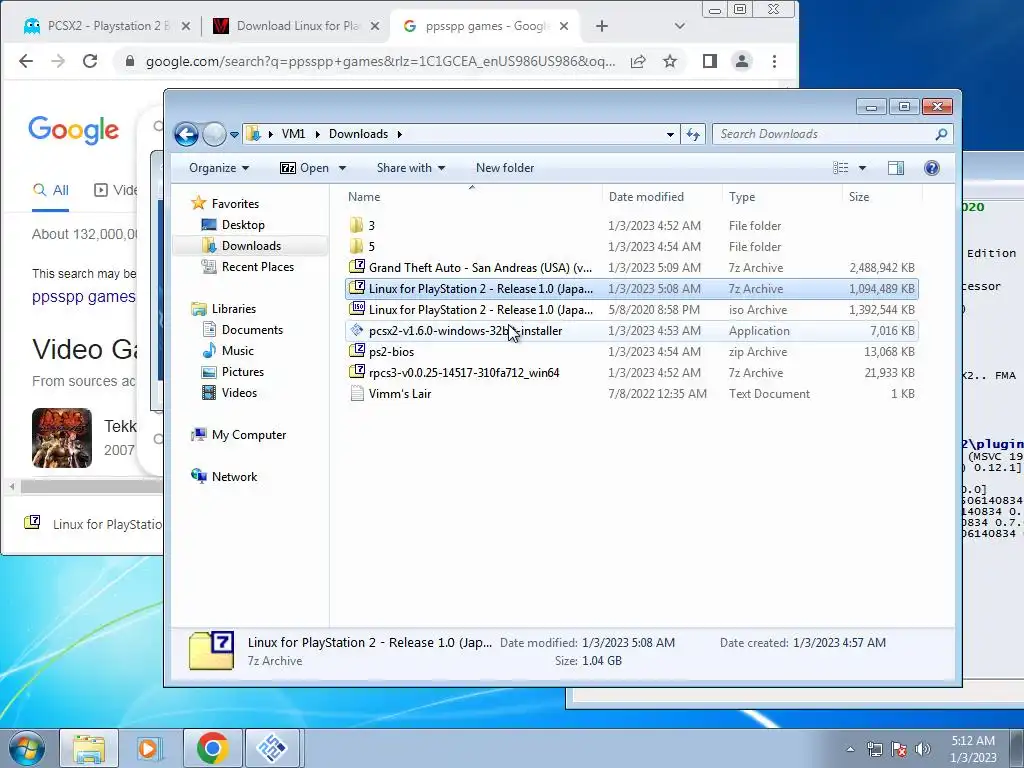Click the volume icon in system tray

point(923,749)
